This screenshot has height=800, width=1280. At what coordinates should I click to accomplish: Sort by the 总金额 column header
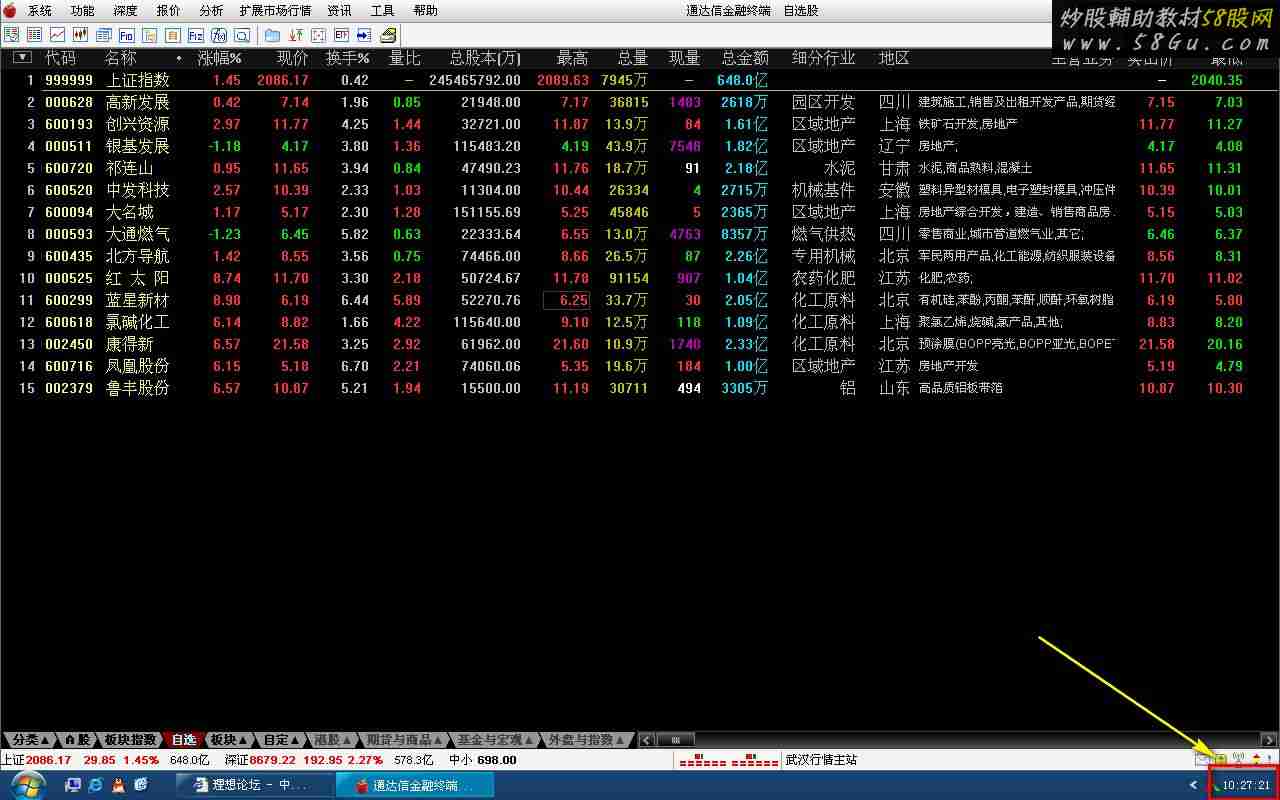744,58
